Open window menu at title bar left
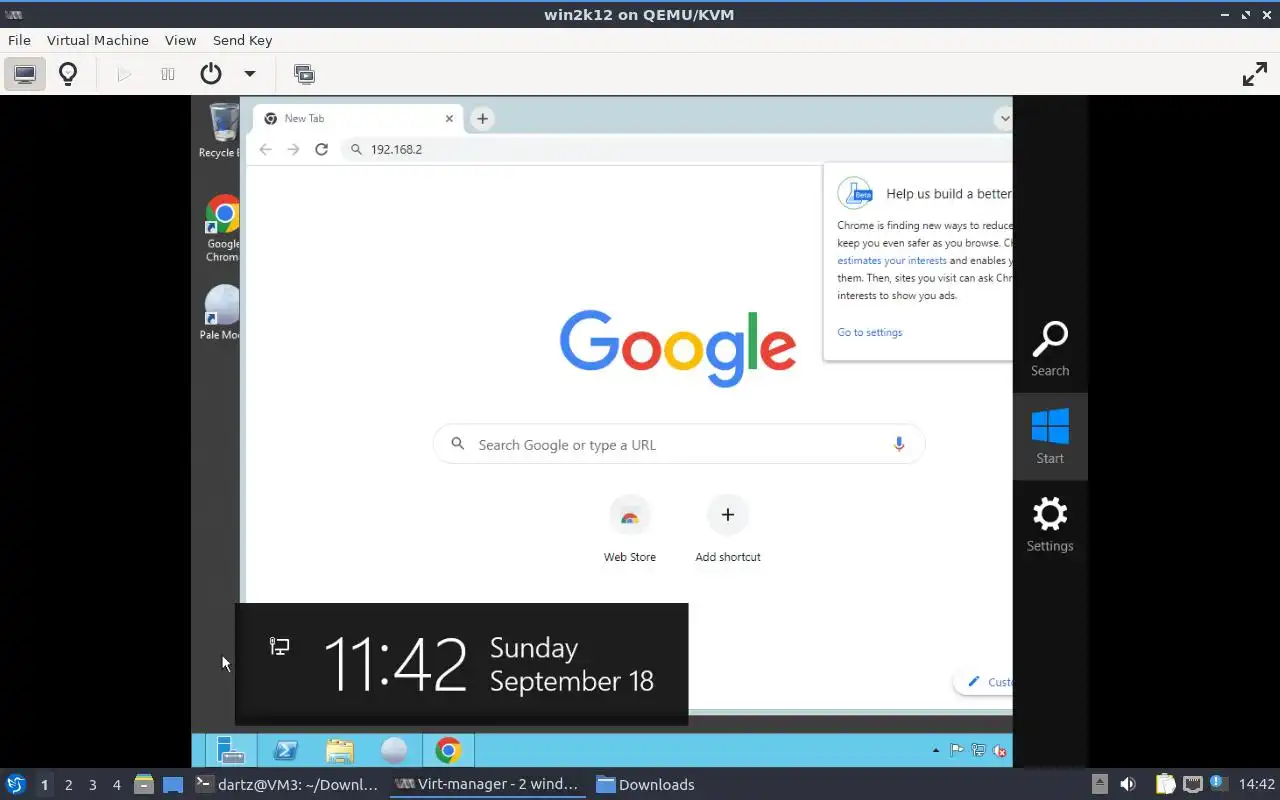The image size is (1280, 800). click(x=13, y=14)
